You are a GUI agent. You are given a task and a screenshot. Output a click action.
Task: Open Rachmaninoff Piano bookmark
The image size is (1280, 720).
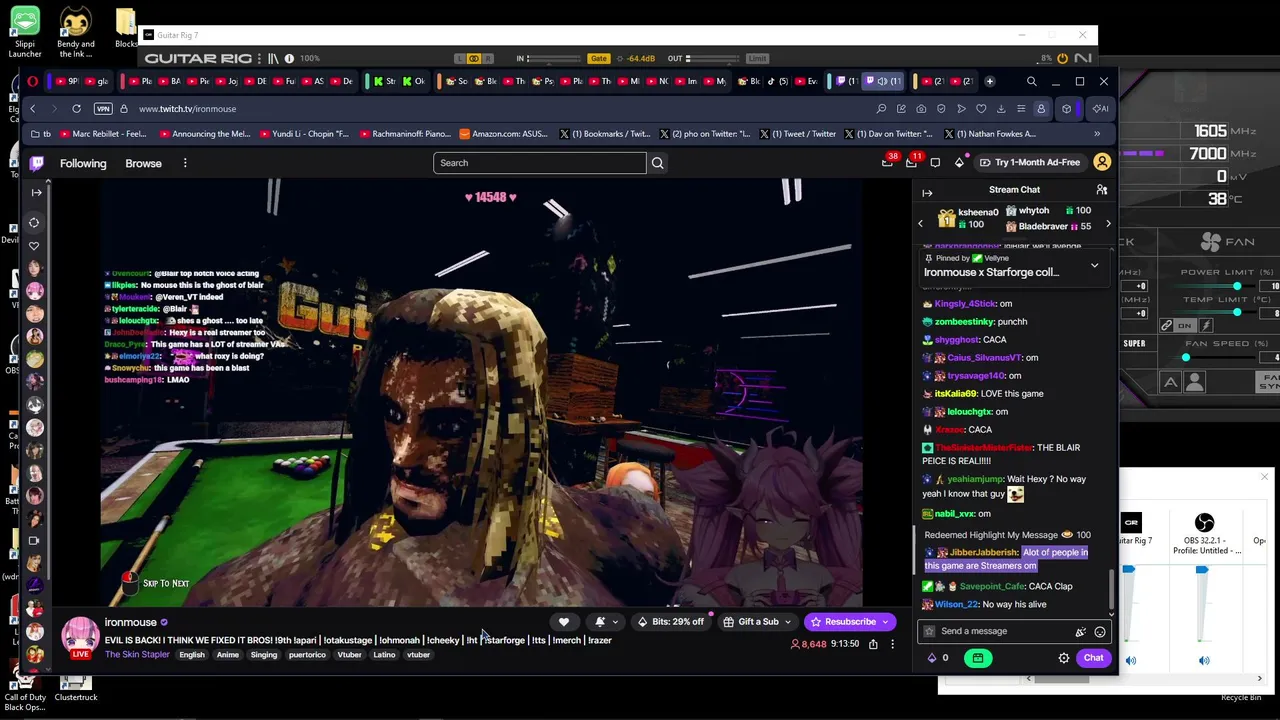coord(404,134)
